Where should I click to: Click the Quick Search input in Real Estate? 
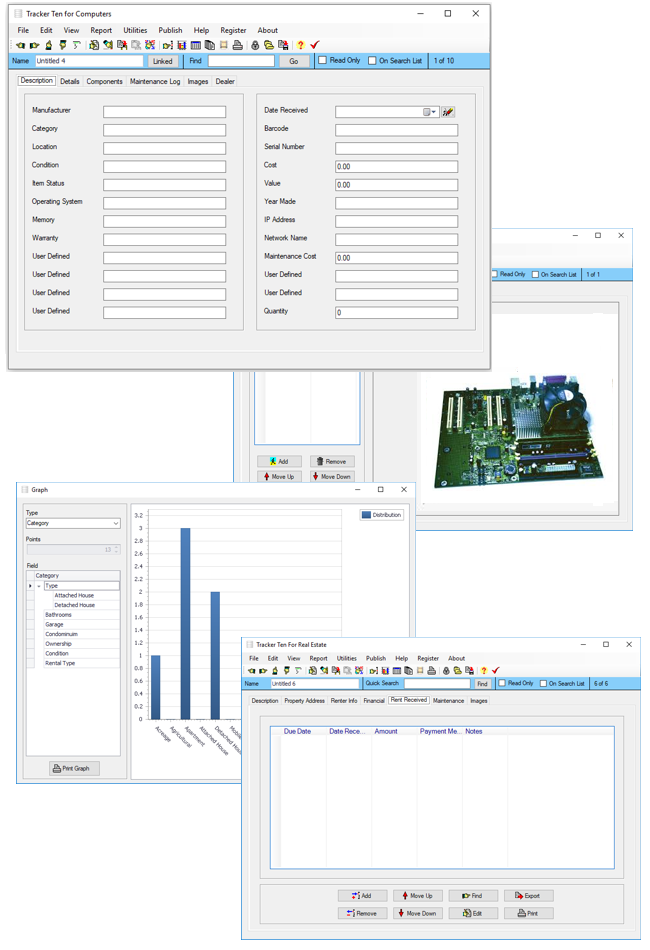point(437,683)
